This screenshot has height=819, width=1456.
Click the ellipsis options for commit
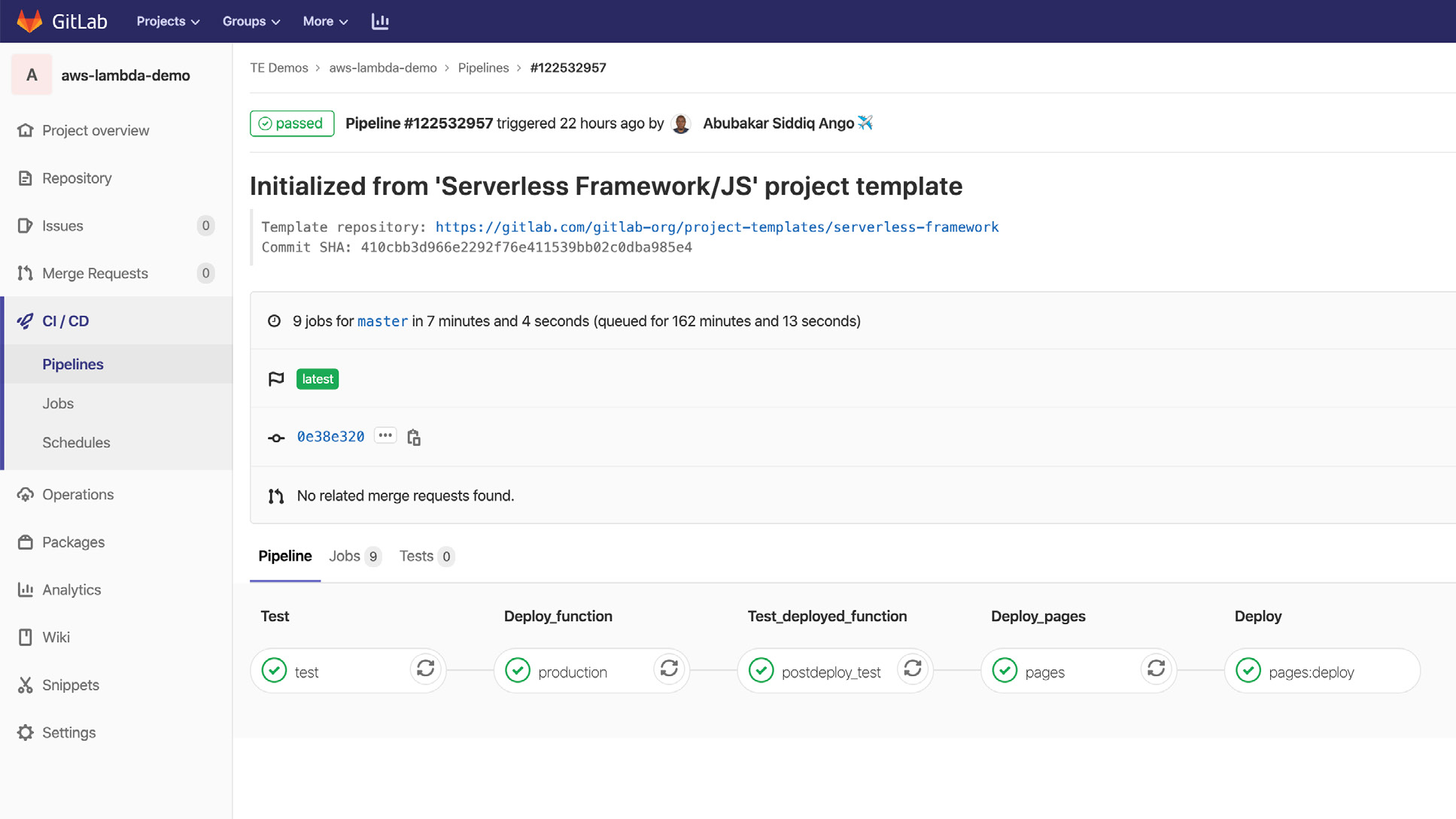click(x=386, y=435)
